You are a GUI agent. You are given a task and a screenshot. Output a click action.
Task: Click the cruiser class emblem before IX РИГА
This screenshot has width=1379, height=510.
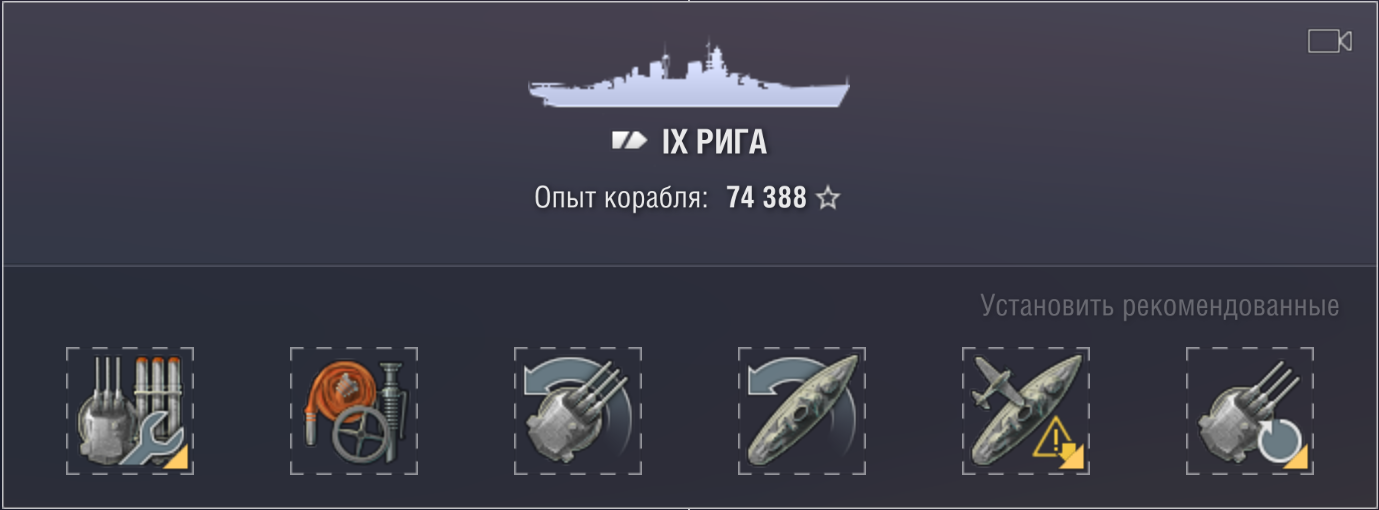coord(630,141)
